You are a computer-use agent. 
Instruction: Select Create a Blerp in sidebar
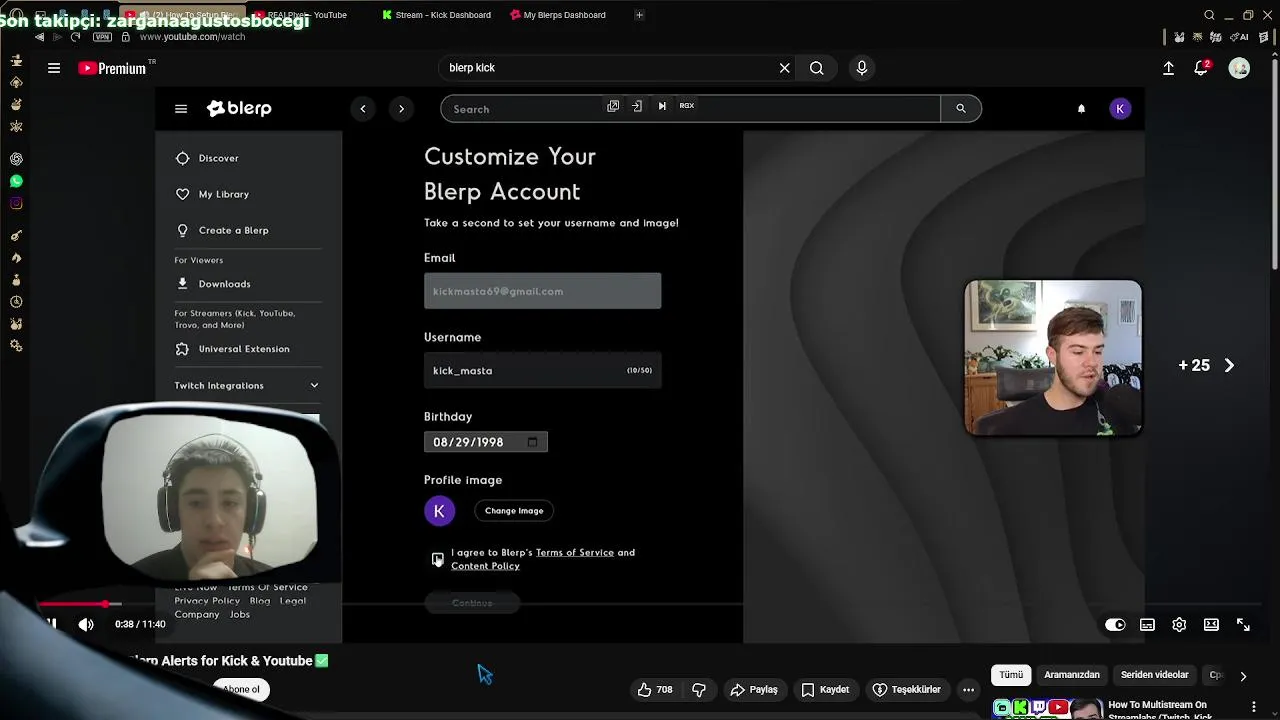coord(233,230)
